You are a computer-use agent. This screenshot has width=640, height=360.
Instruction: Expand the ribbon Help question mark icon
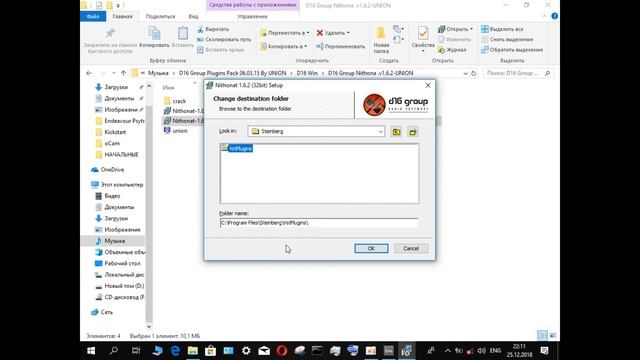[554, 16]
